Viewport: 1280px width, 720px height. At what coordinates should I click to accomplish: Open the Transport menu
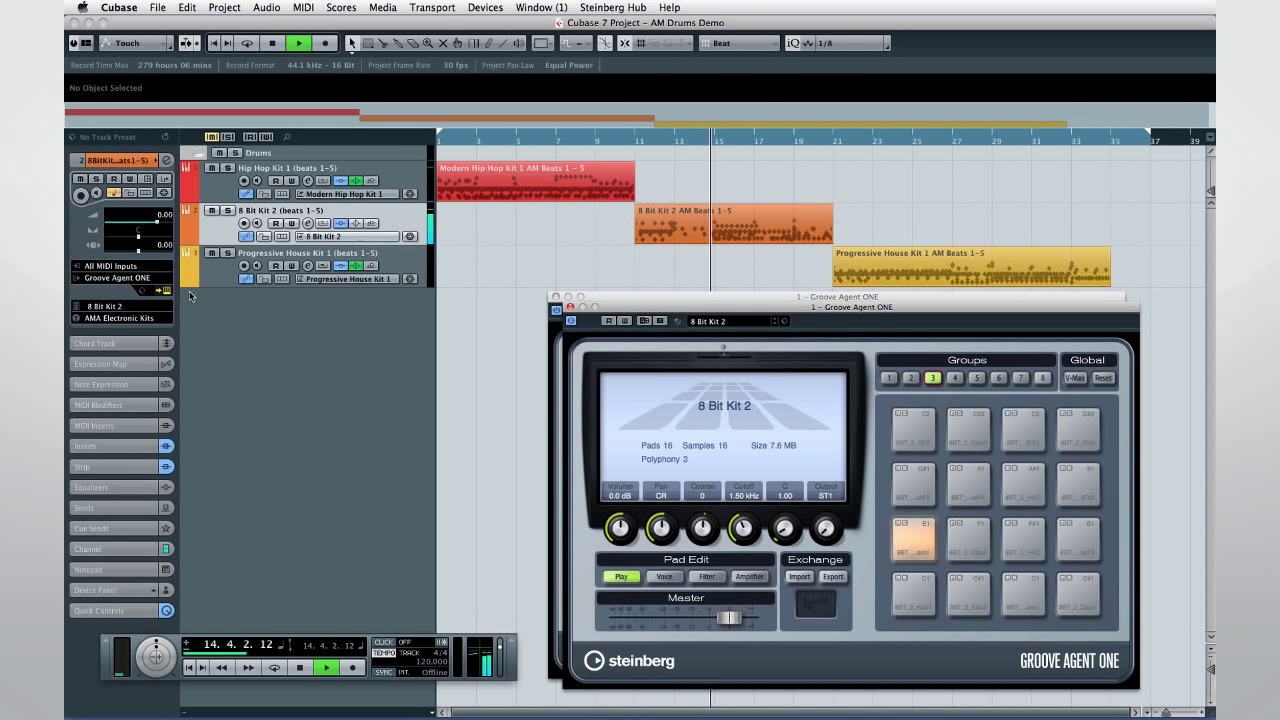point(432,7)
